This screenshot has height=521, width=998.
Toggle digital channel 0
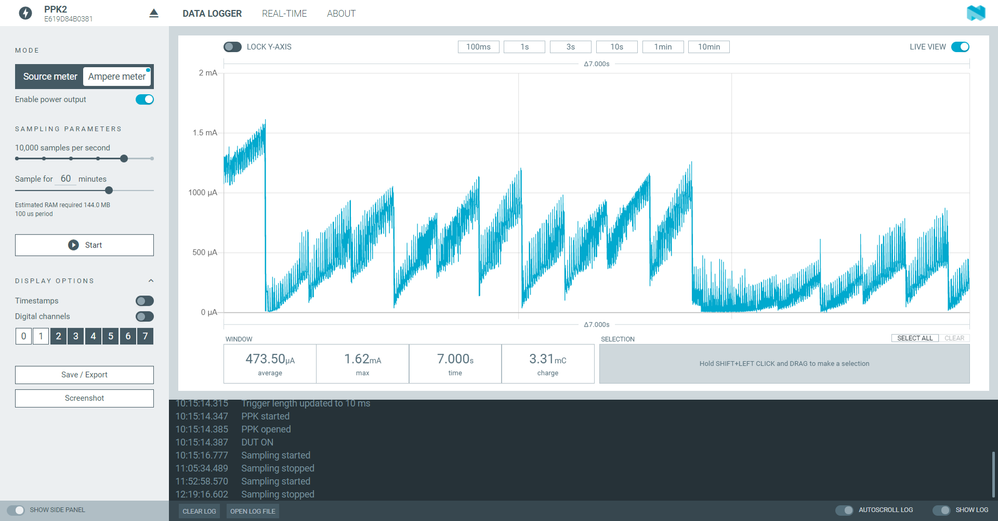24,336
